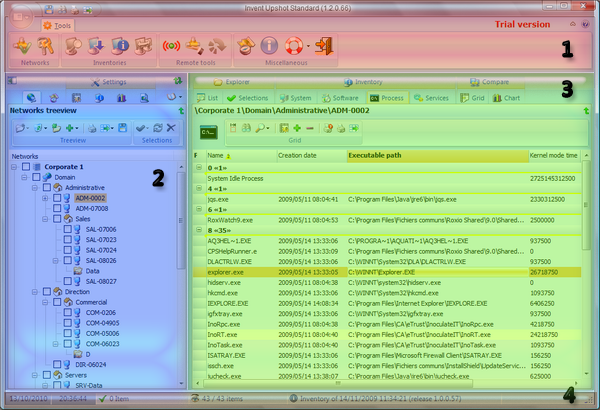The height and width of the screenshot is (410, 600).
Task: Tick the ADM-07008 checkbox
Action: click(57, 208)
